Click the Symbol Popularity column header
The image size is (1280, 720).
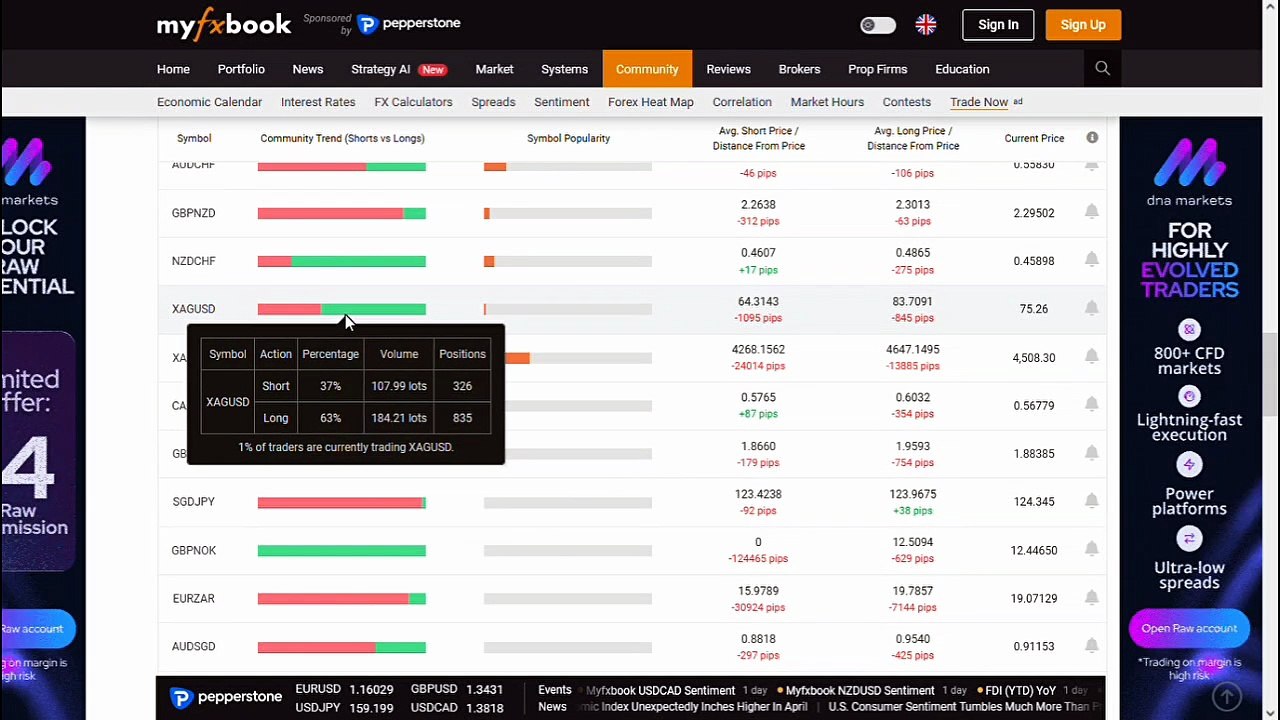pos(568,138)
